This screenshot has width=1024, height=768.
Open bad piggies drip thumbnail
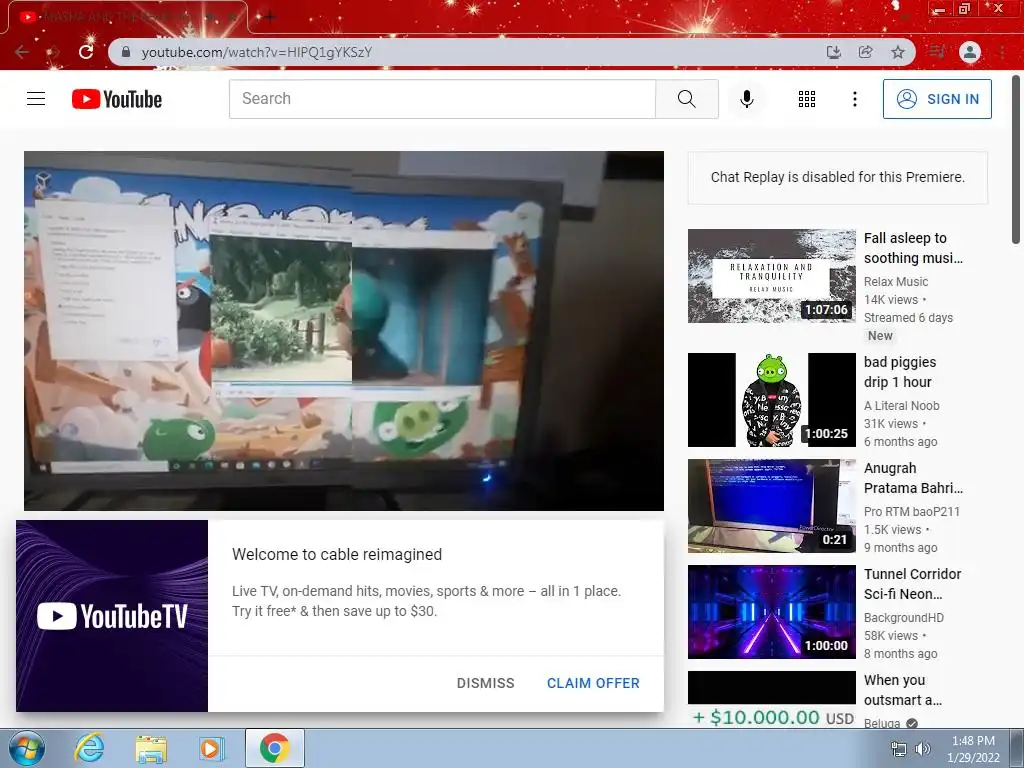pyautogui.click(x=771, y=400)
